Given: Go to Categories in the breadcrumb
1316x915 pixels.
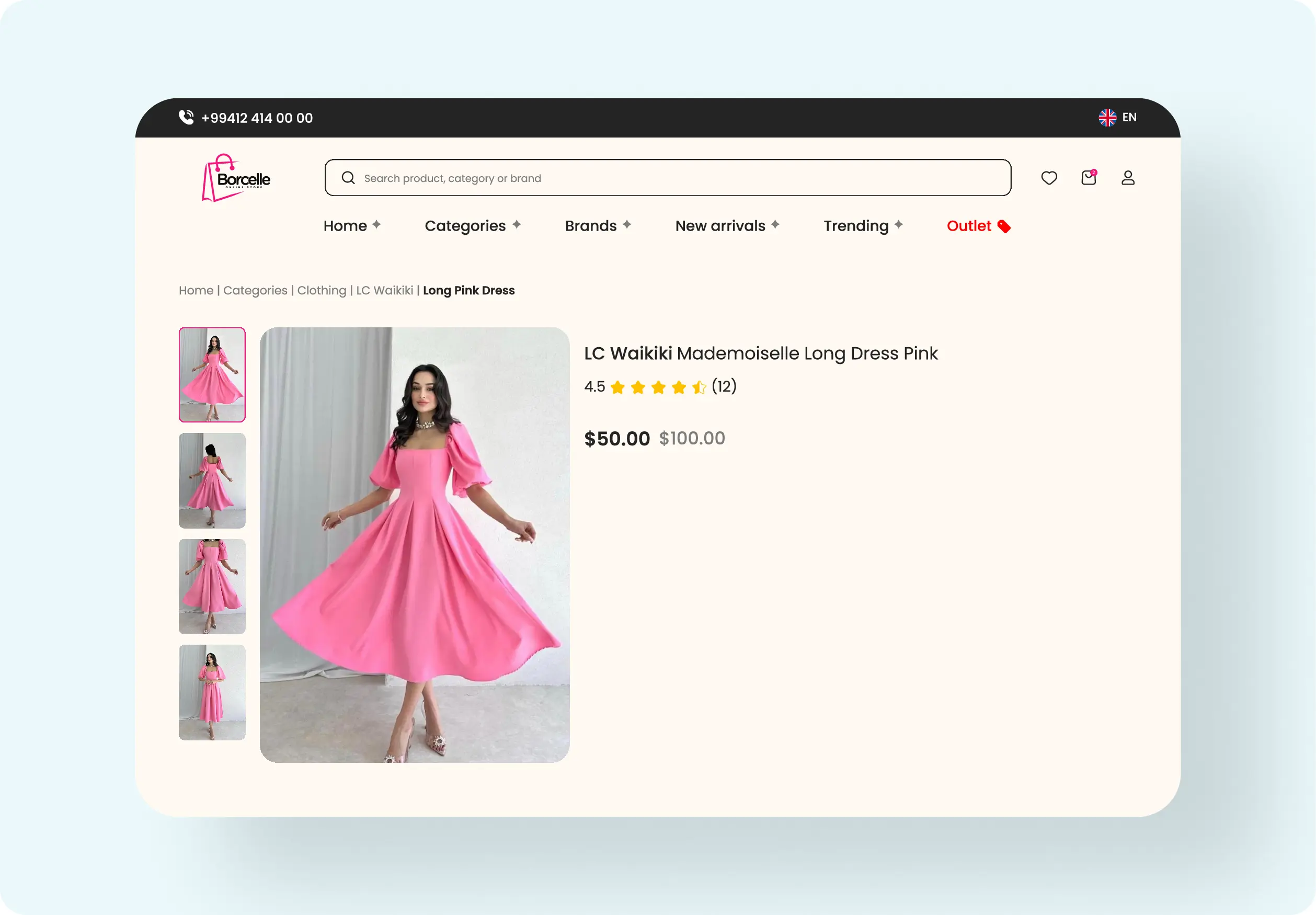Looking at the screenshot, I should [255, 291].
